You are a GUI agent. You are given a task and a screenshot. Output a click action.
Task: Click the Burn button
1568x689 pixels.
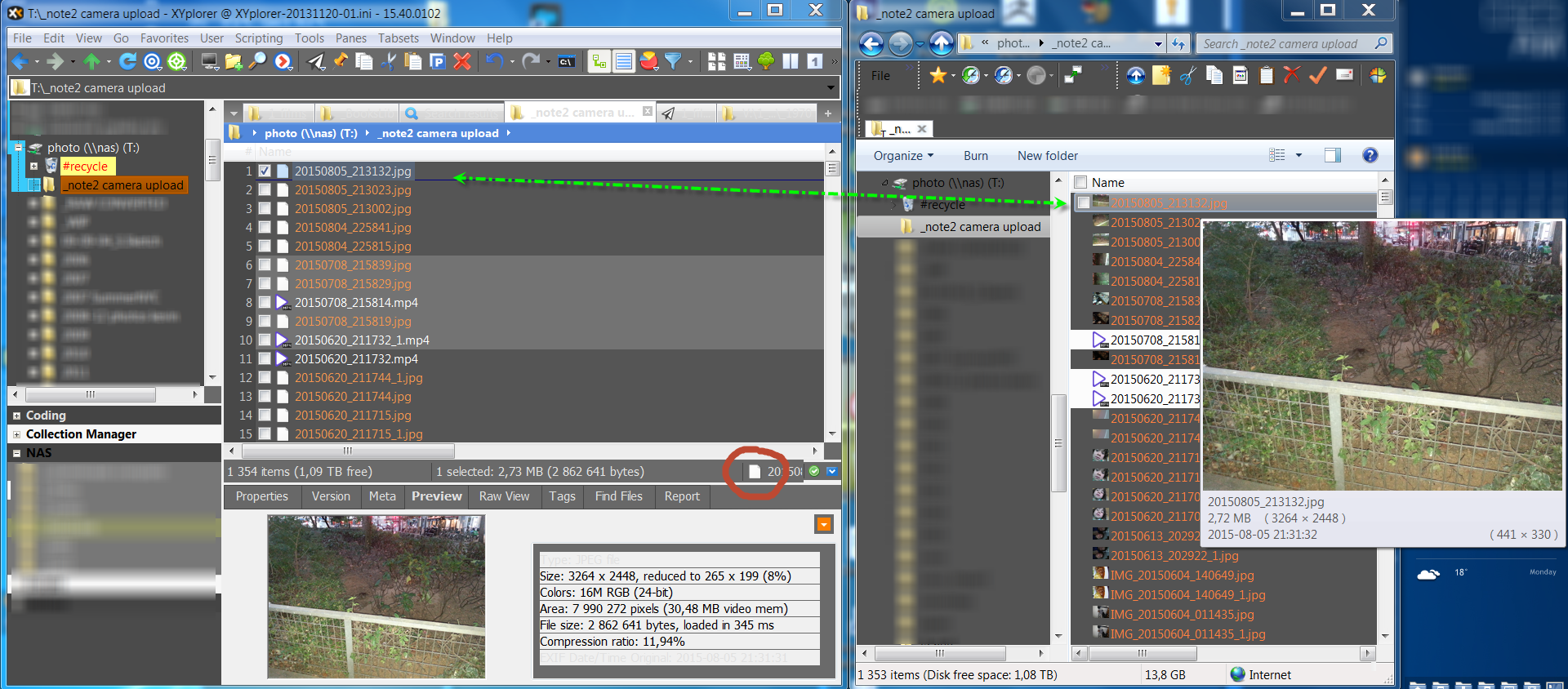pyautogui.click(x=975, y=156)
